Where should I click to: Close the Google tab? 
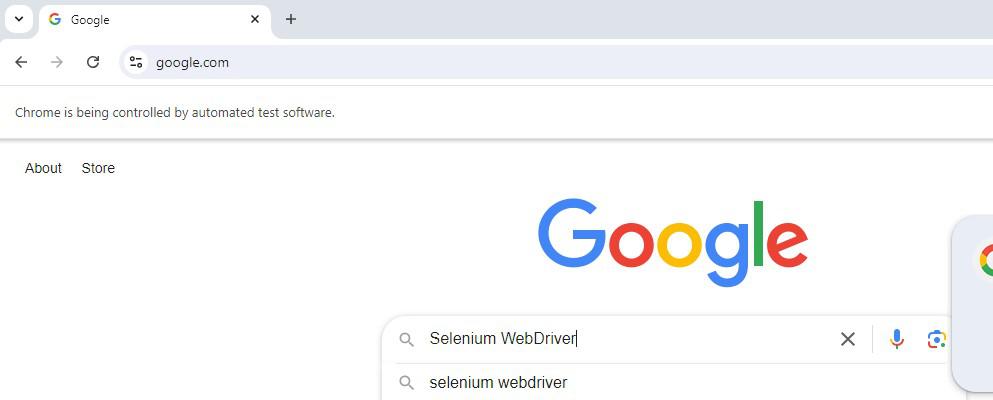[x=255, y=19]
